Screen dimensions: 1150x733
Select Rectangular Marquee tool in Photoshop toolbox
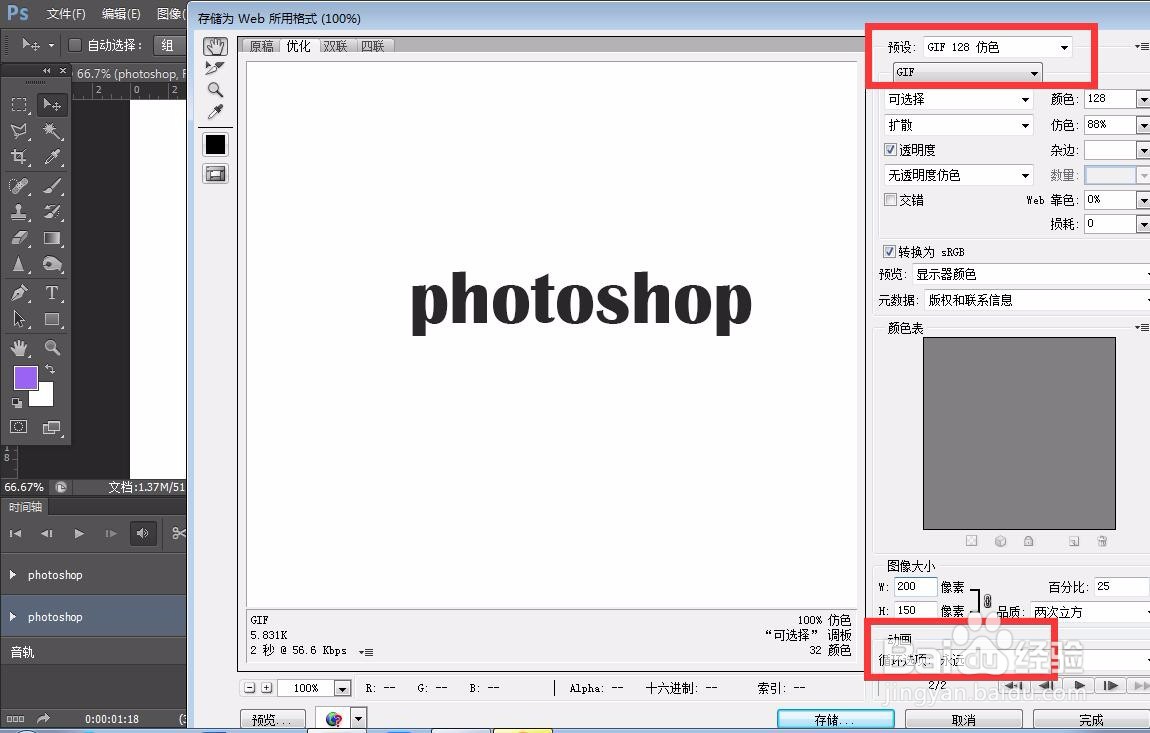[x=19, y=105]
